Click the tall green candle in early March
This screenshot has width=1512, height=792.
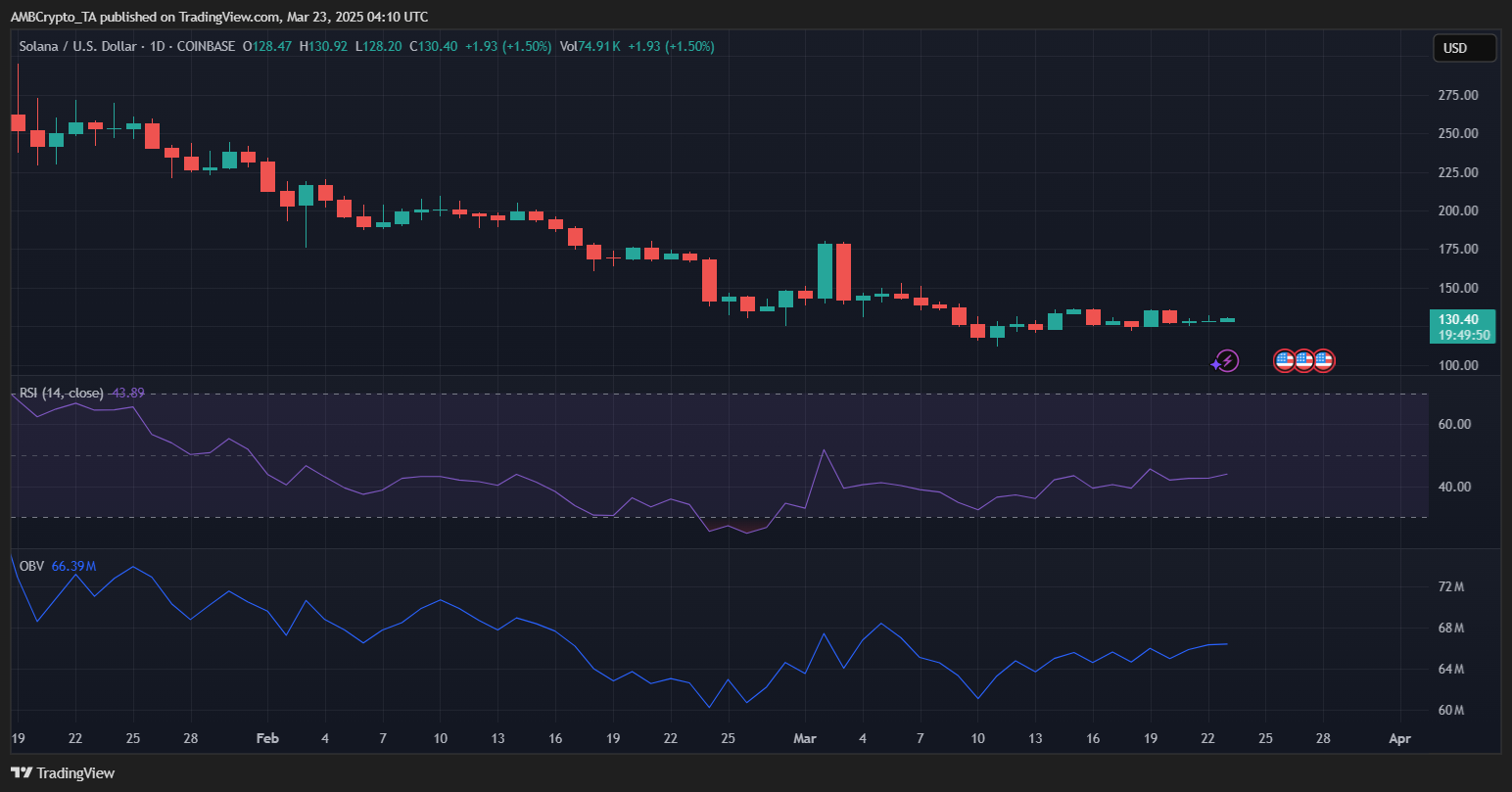825,271
